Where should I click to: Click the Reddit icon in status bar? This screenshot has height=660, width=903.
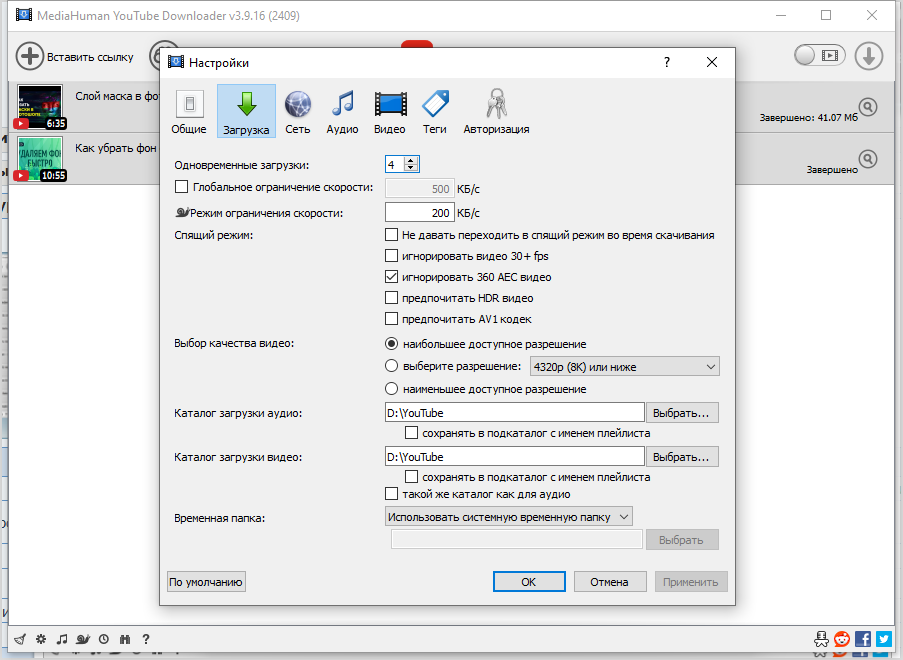coord(842,639)
